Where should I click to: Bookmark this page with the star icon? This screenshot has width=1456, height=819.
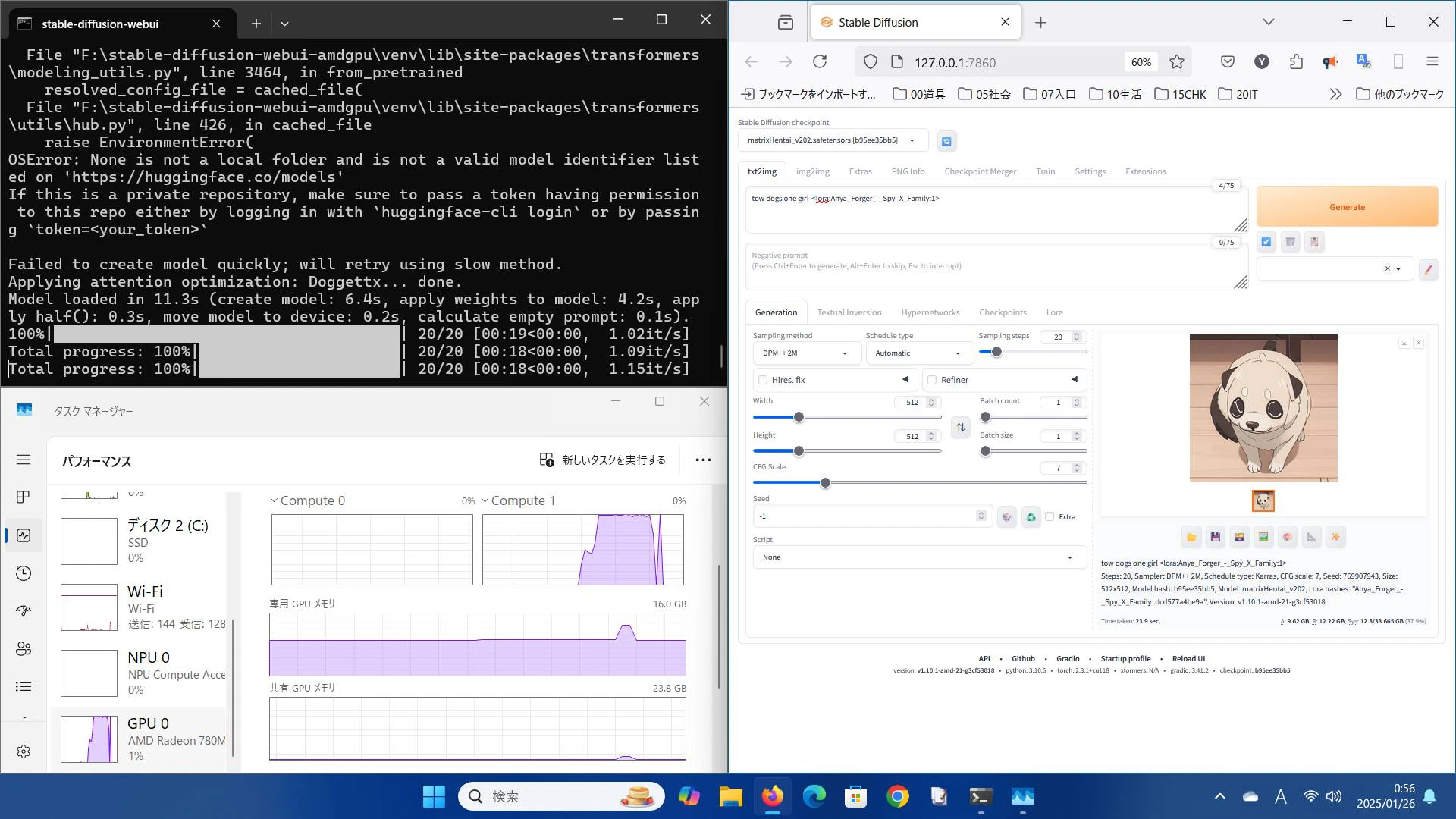coord(1177,62)
